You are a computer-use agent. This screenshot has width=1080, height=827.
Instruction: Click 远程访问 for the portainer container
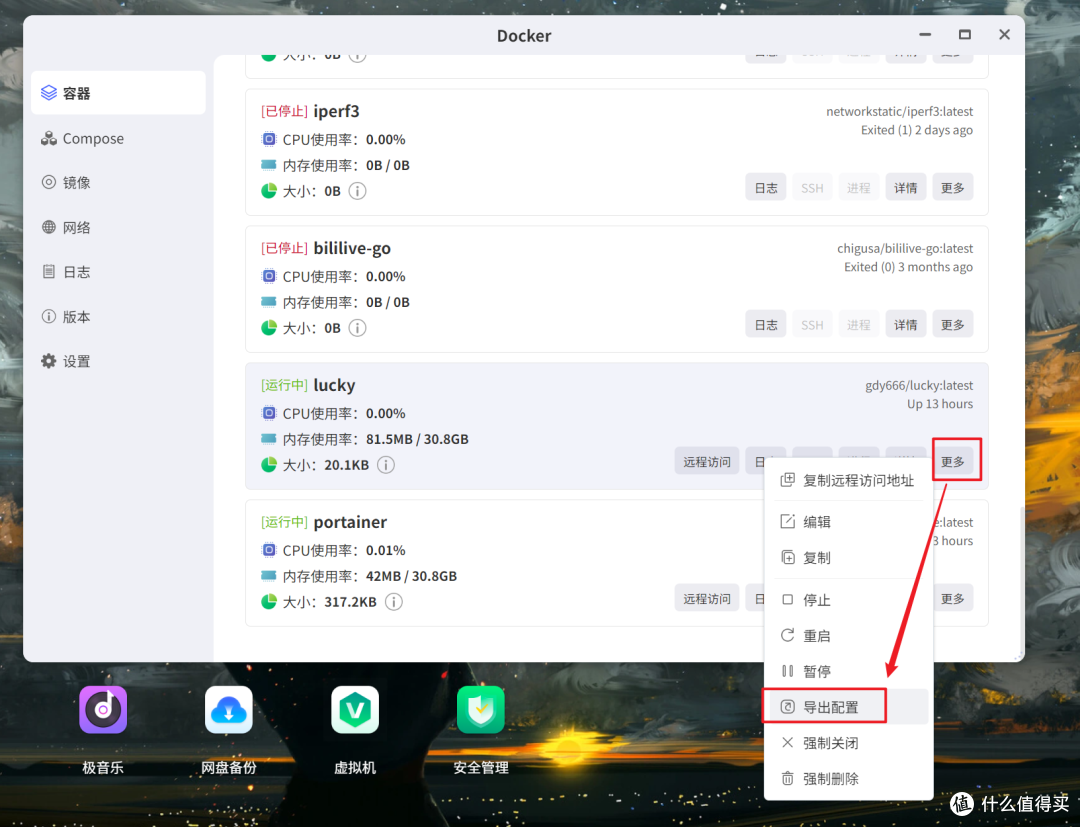coord(707,598)
